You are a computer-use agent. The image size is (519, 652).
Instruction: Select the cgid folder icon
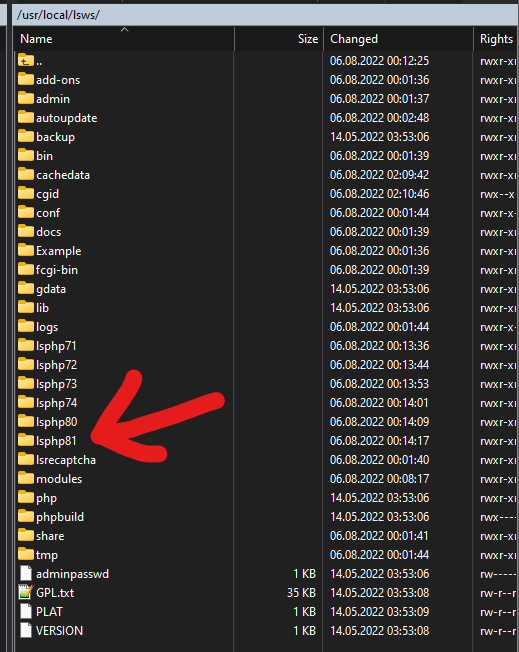(x=26, y=193)
